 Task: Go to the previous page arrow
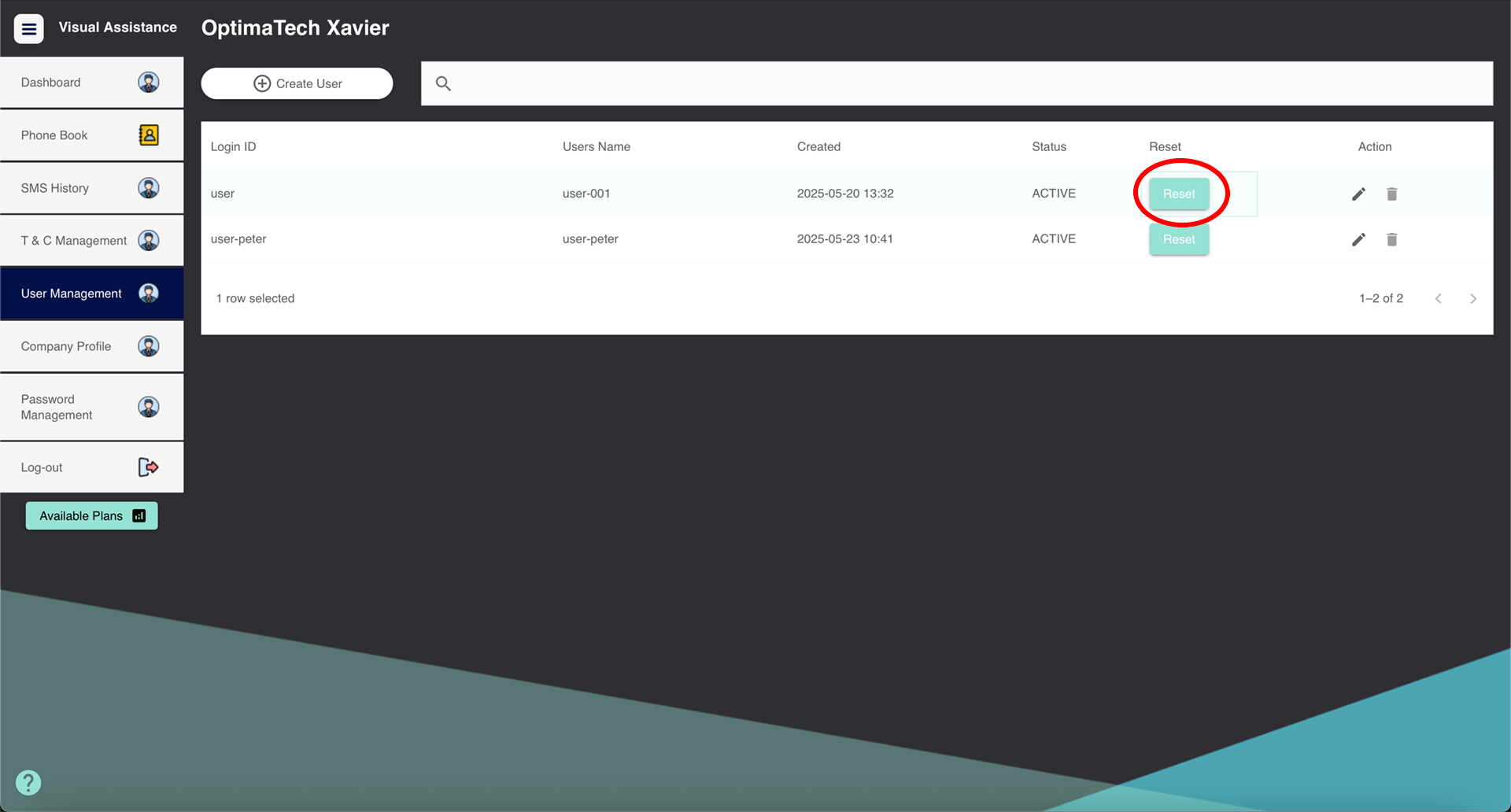tap(1438, 298)
